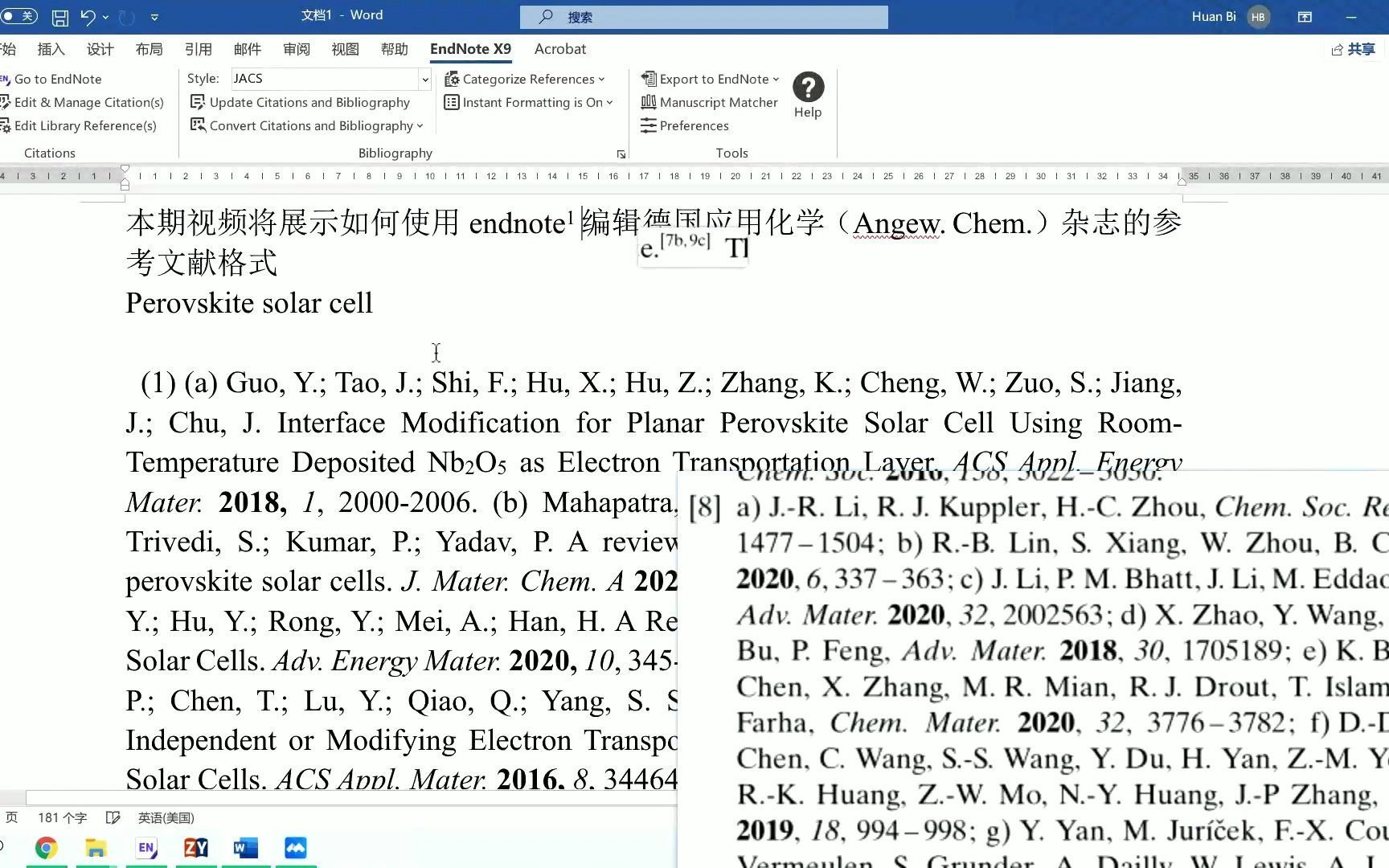
Task: Click inside the 搜索 search box
Action: [703, 17]
